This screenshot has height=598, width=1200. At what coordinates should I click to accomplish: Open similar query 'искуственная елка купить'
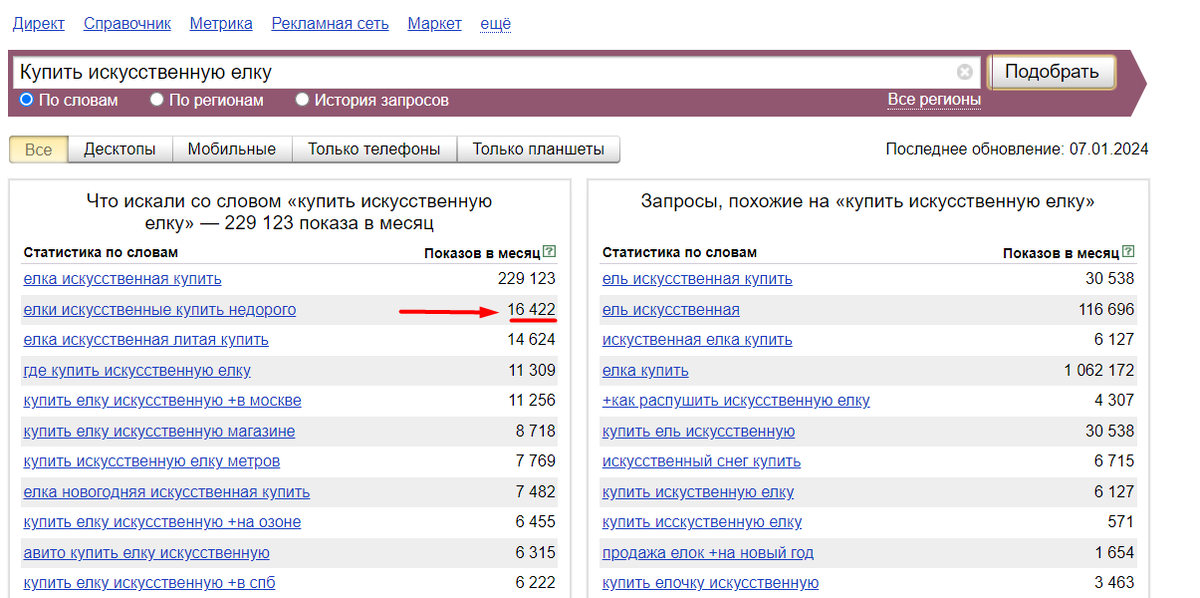[x=697, y=340]
